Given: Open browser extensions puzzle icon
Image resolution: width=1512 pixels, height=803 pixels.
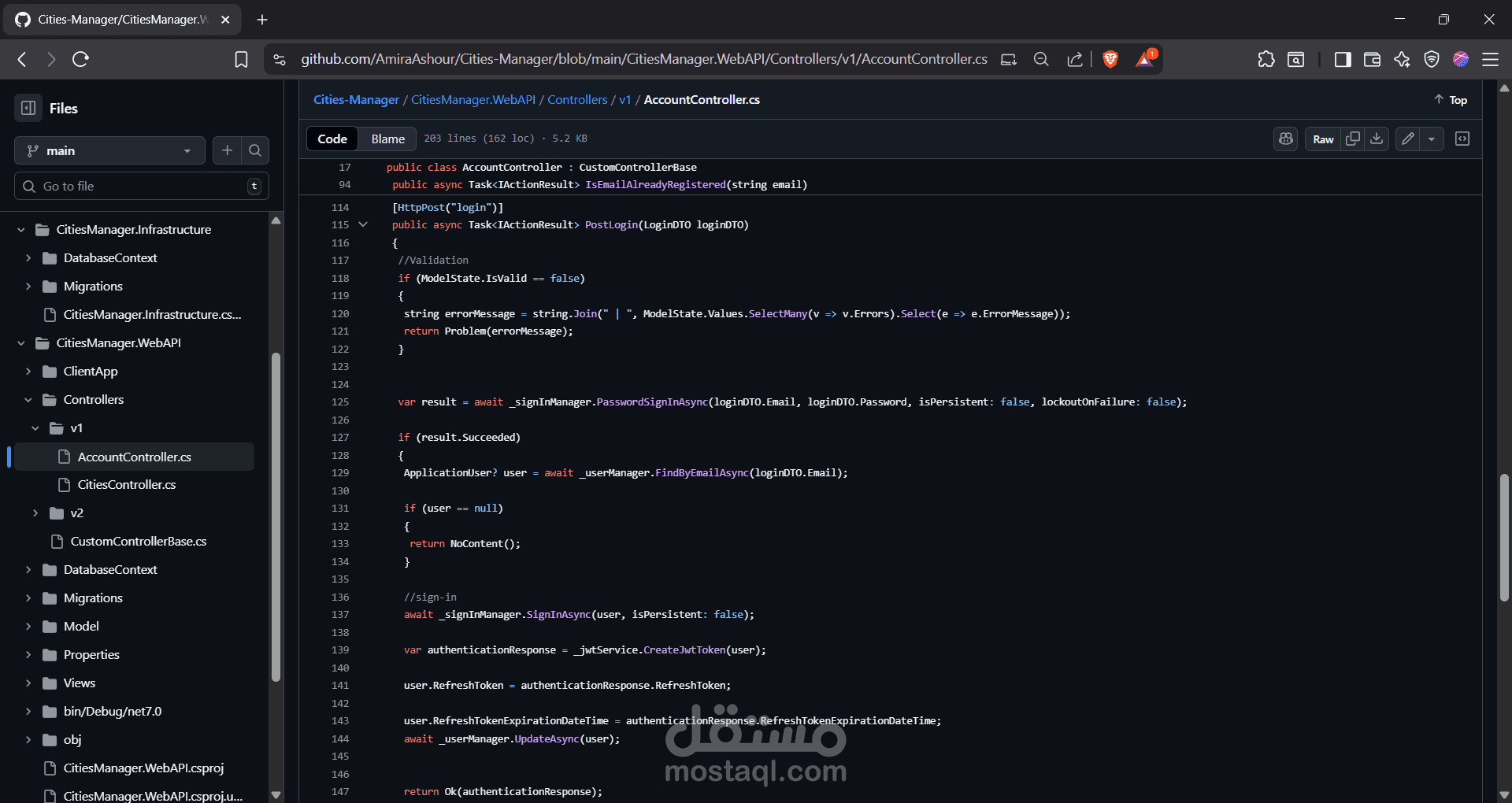Looking at the screenshot, I should pyautogui.click(x=1266, y=59).
